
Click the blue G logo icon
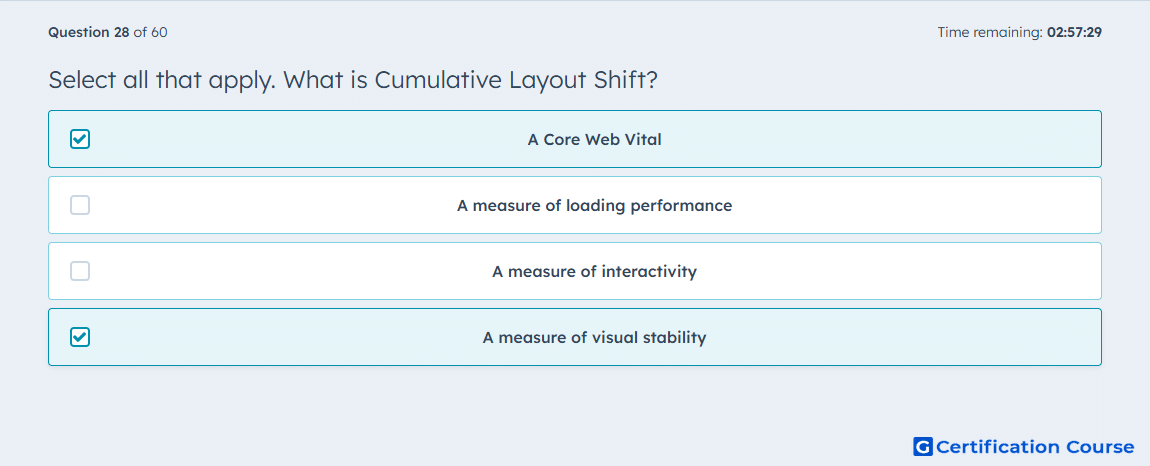point(923,446)
